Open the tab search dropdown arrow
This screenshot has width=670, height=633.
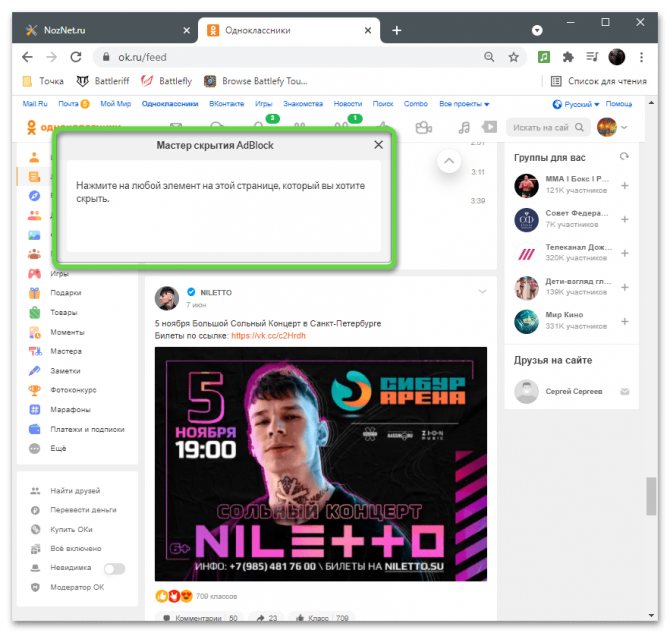537,30
